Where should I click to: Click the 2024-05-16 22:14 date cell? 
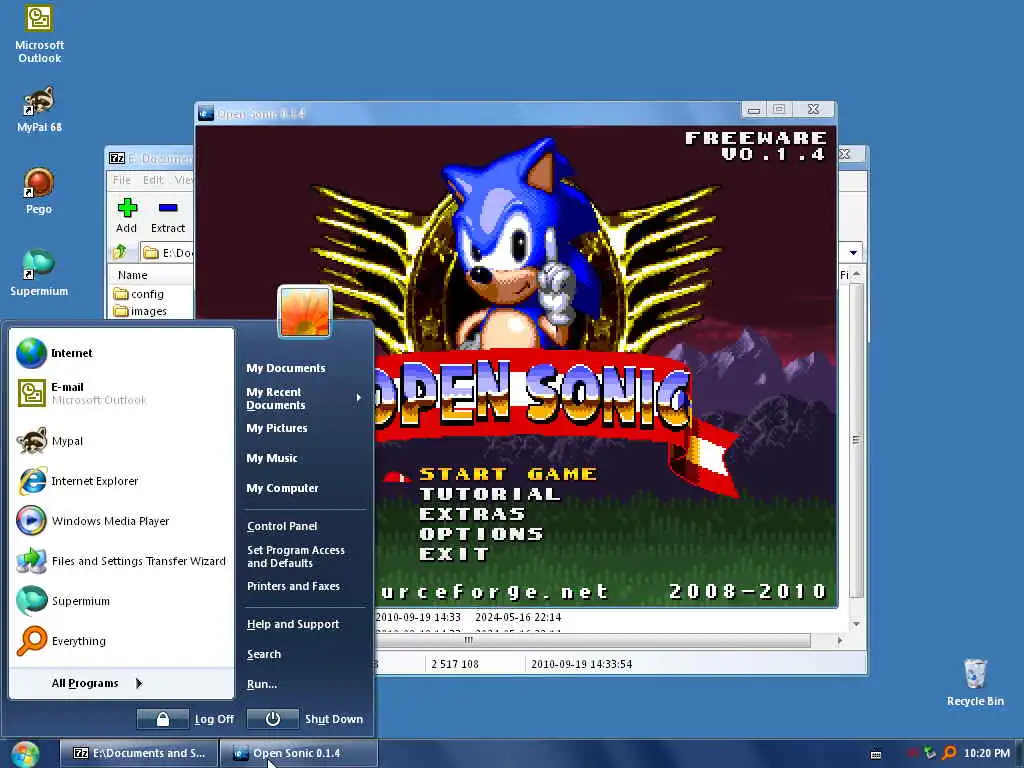pyautogui.click(x=518, y=617)
